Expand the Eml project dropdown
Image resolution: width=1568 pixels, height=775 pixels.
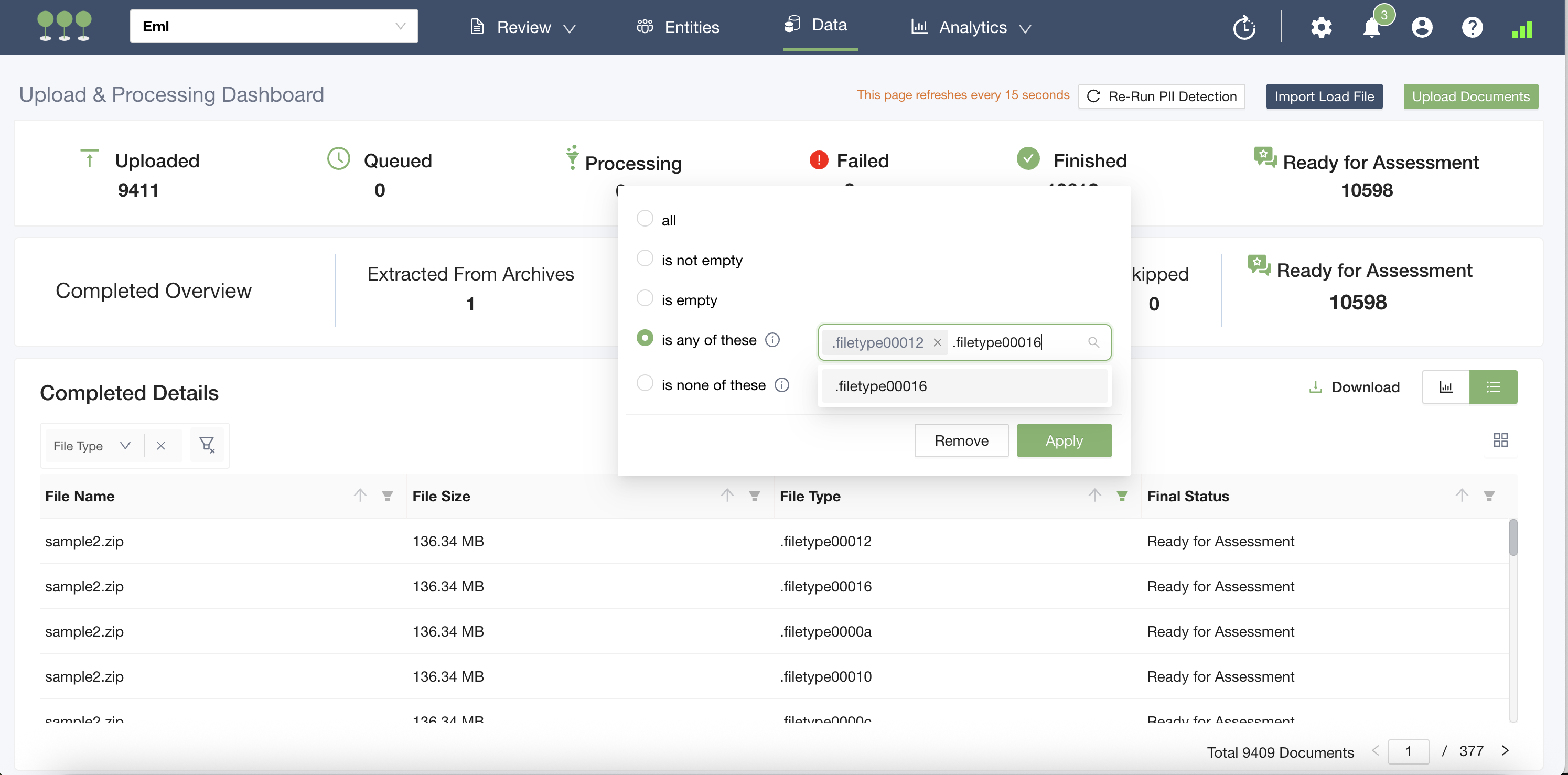[274, 26]
